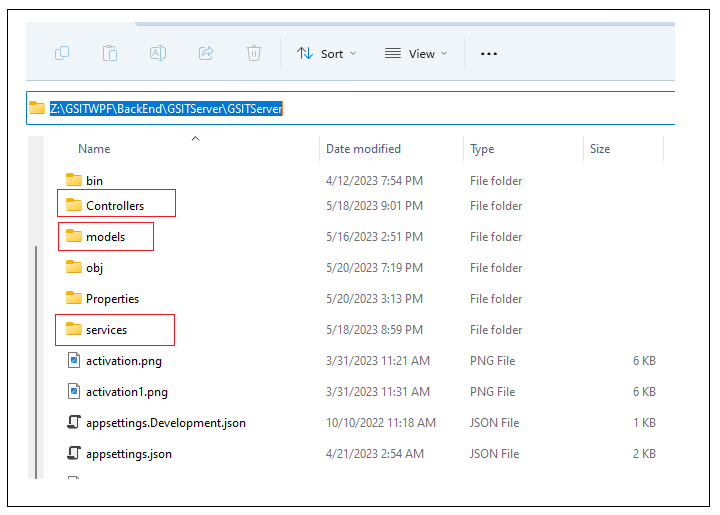720x515 pixels.
Task: Click the 1 KB size cell
Action: tap(644, 423)
